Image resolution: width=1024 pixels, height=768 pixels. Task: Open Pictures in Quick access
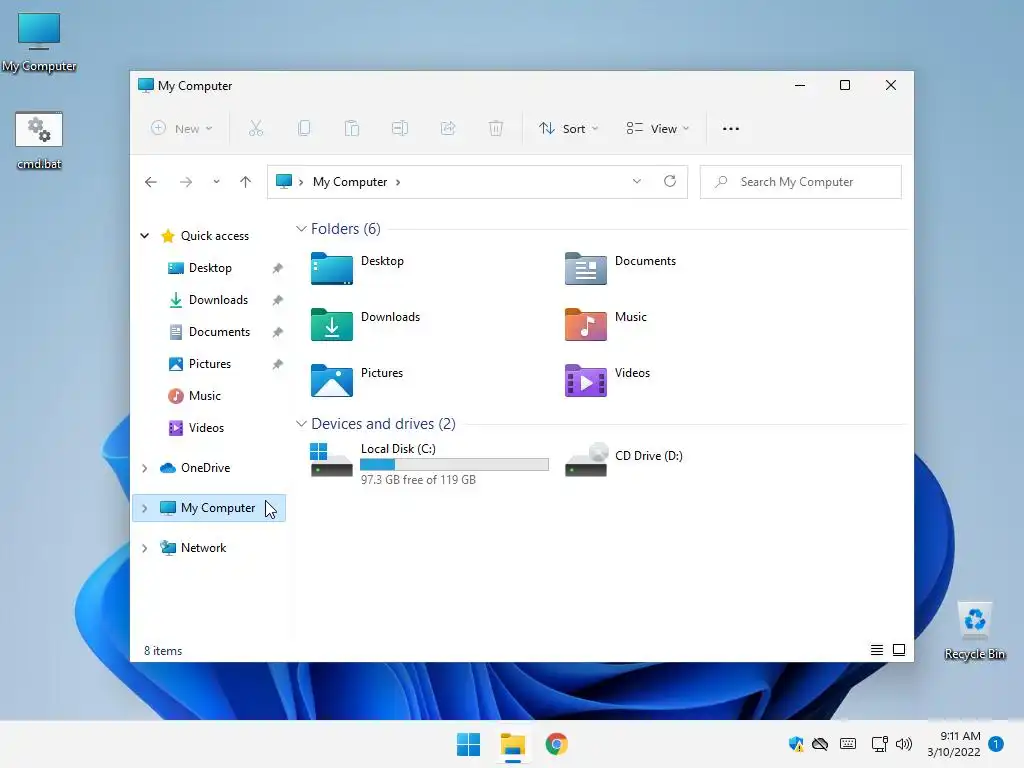pyautogui.click(x=210, y=364)
